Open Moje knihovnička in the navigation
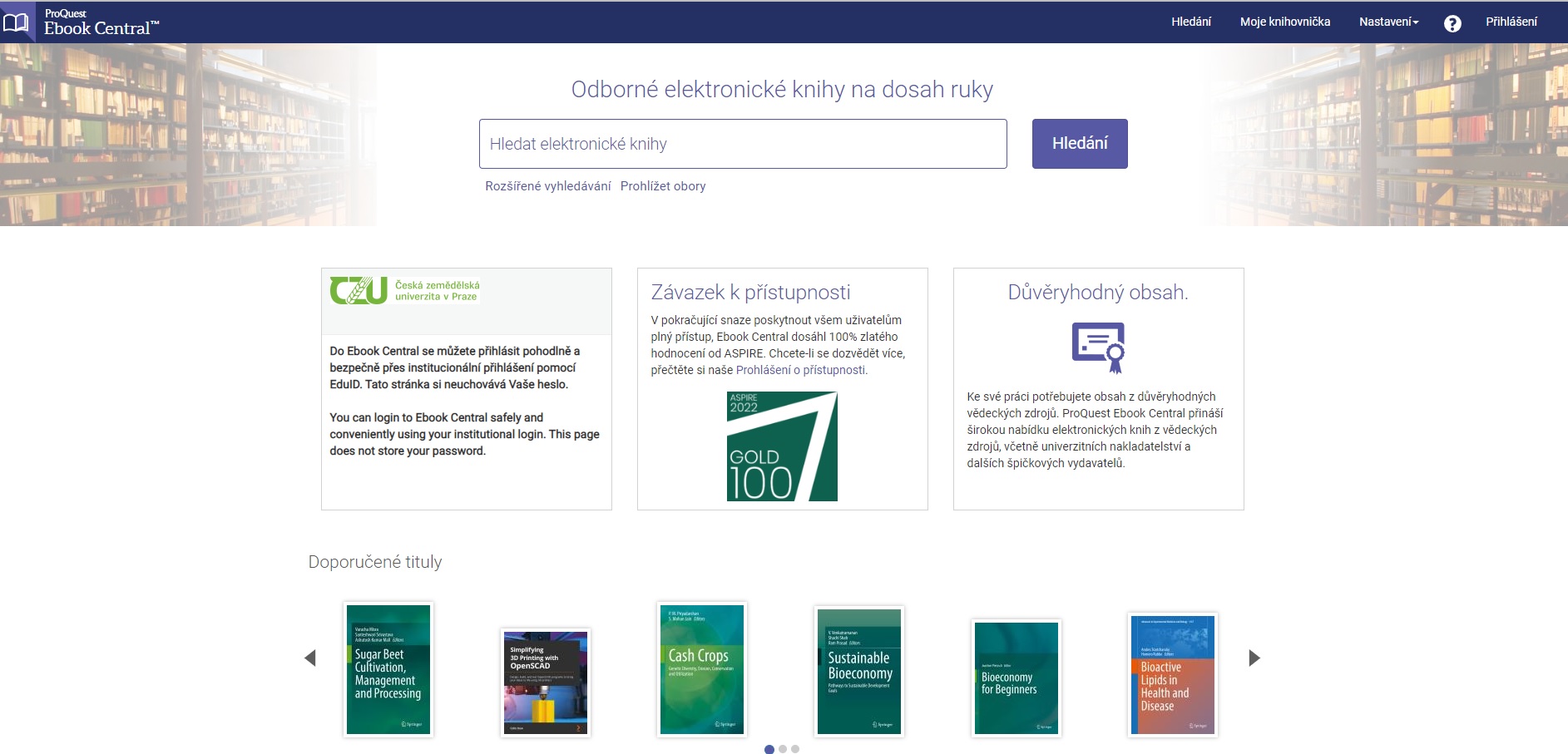This screenshot has width=1568, height=754. 1284,22
